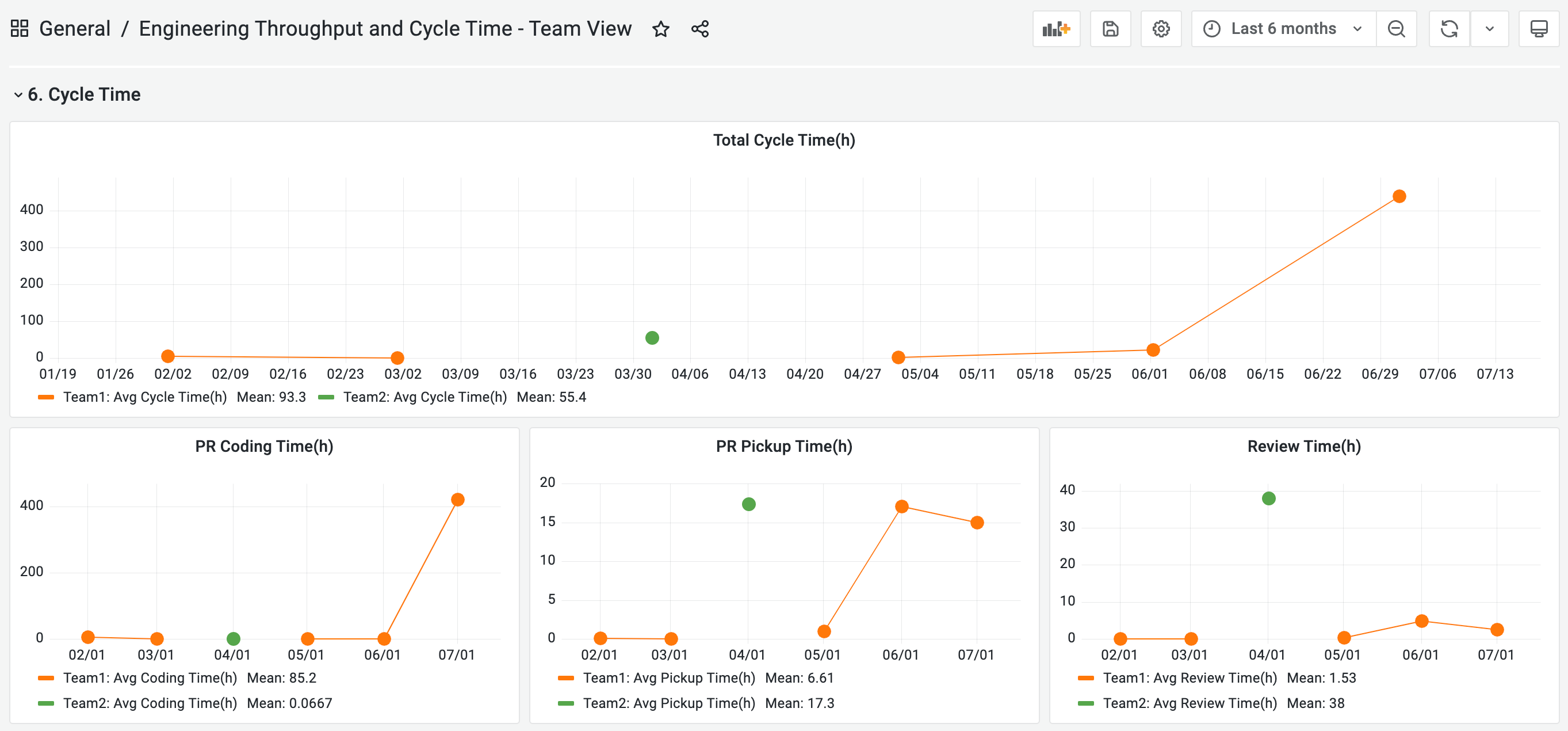Screen dimensions: 1568x731
Task: Zoom out the time range
Action: tap(1396, 29)
